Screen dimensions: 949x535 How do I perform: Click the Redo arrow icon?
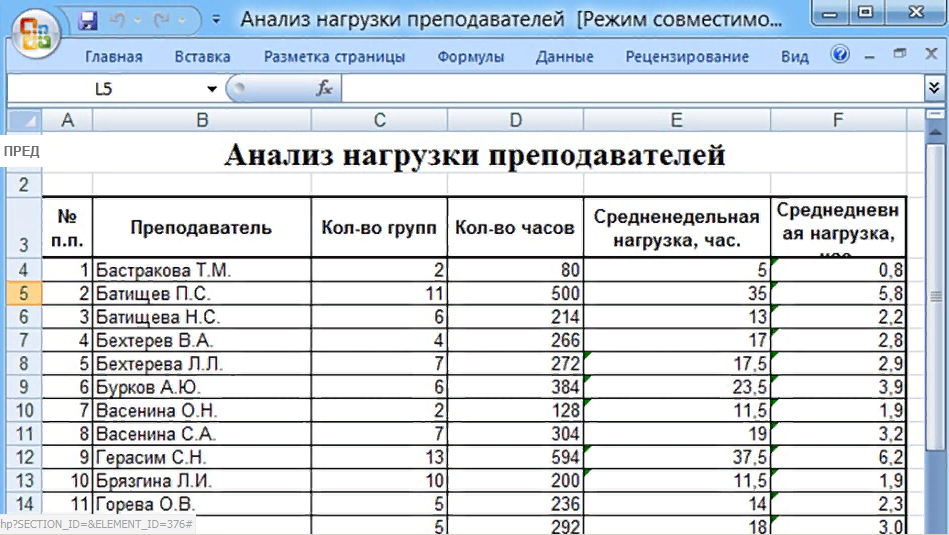(x=159, y=20)
